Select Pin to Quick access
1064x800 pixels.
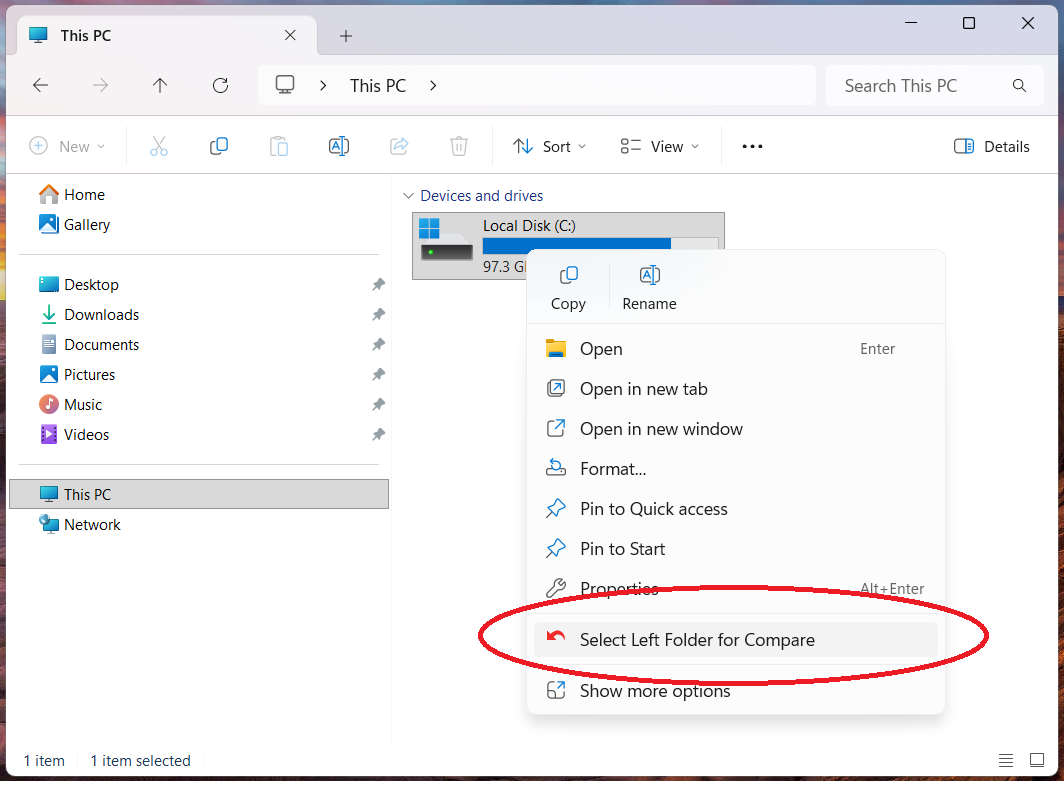(x=736, y=509)
